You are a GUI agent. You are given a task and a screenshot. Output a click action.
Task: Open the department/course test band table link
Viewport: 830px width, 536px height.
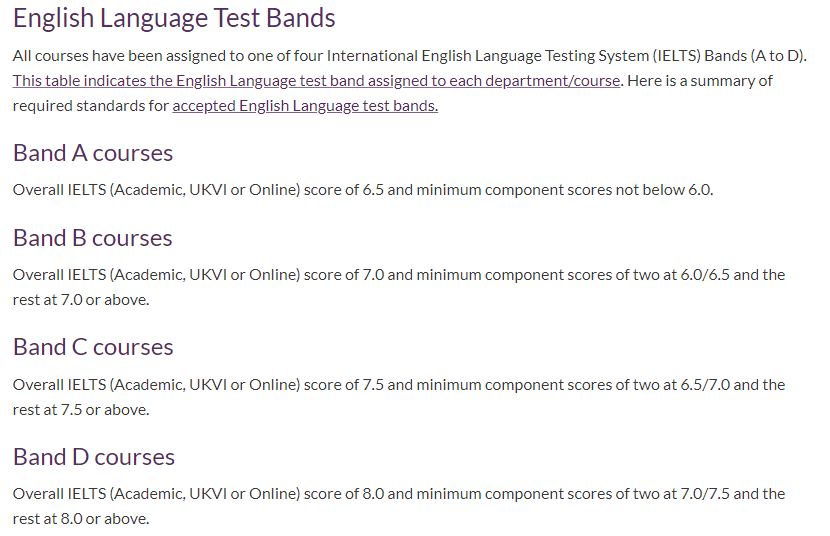[317, 81]
